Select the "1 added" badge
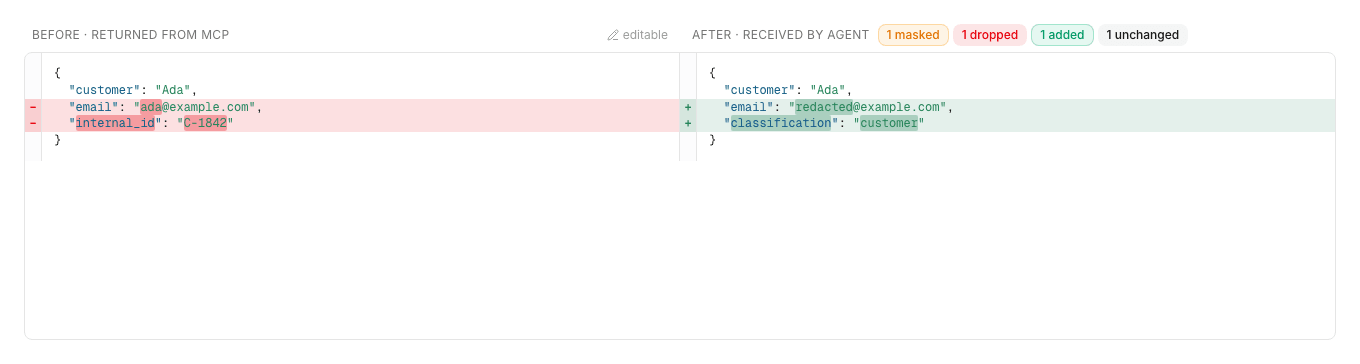1360x364 pixels. (x=1062, y=35)
